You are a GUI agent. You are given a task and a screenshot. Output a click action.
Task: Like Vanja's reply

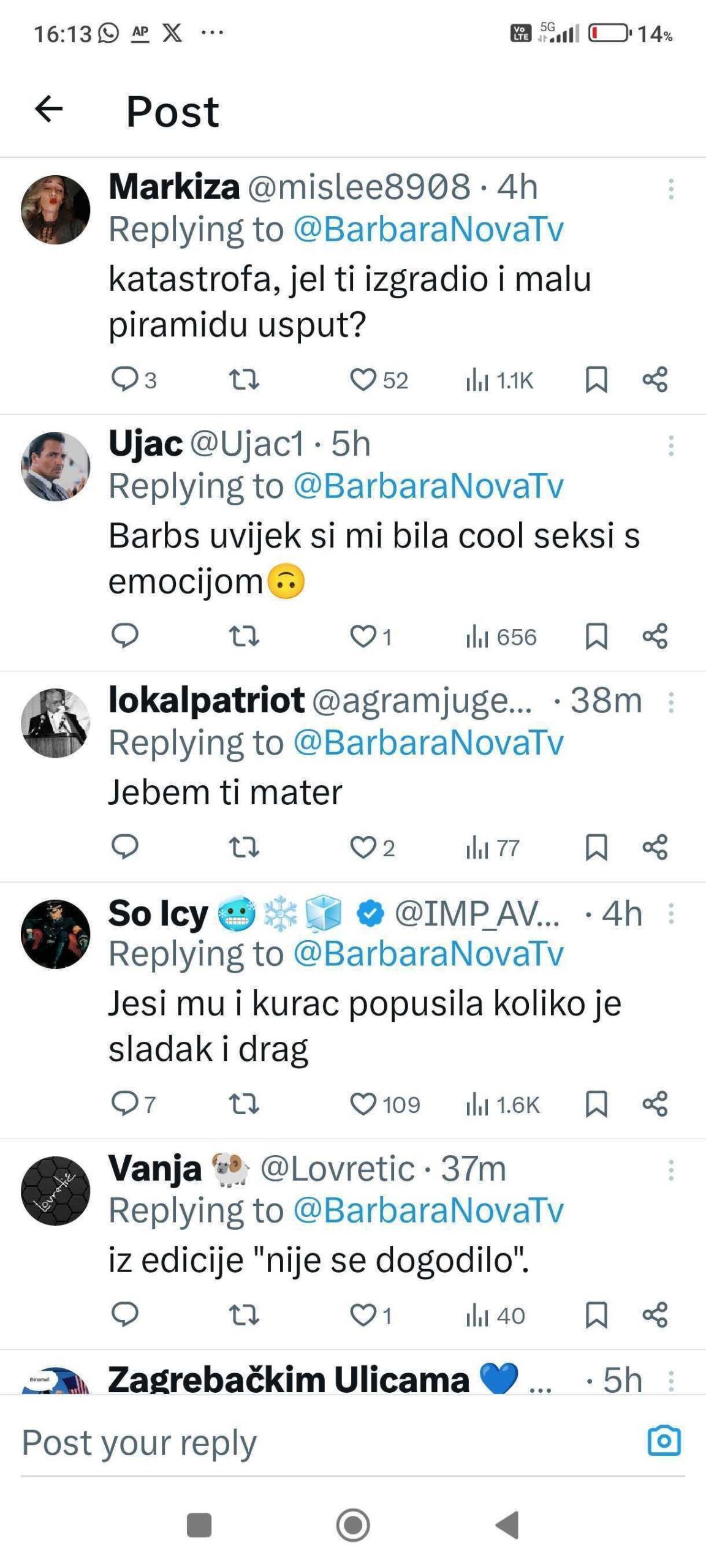363,1314
